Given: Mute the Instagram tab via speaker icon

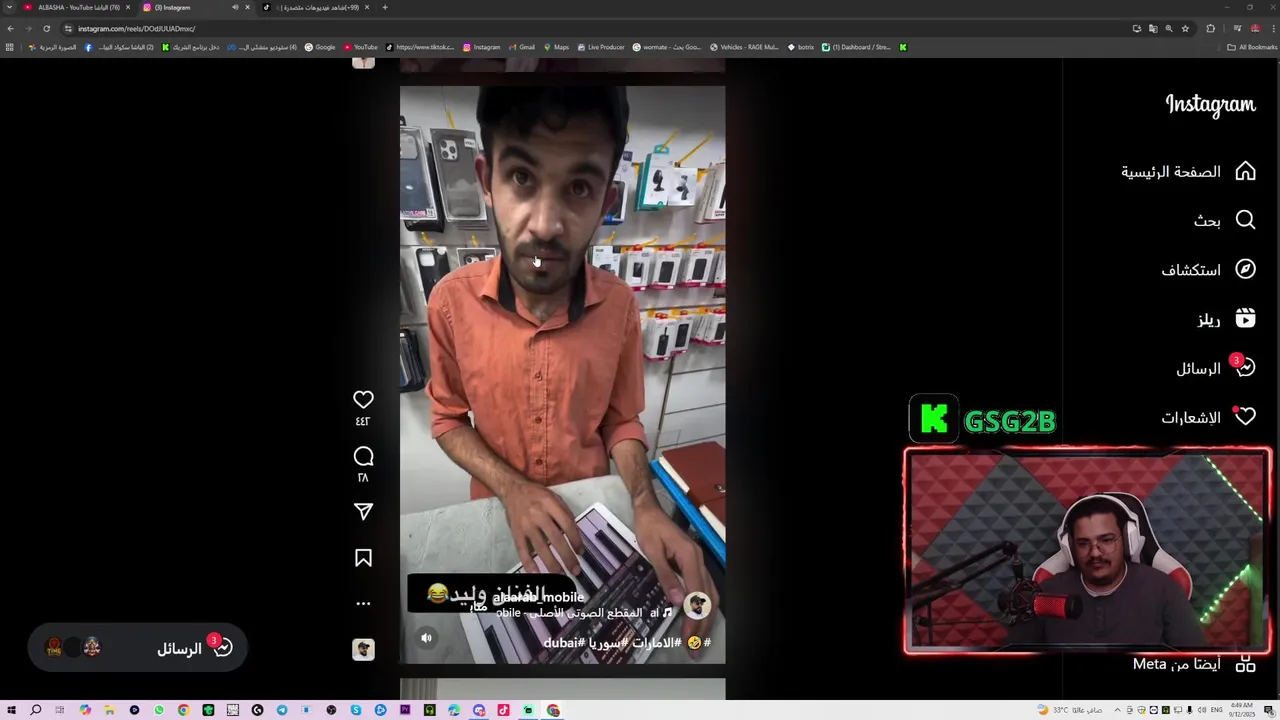Looking at the screenshot, I should pyautogui.click(x=235, y=7).
